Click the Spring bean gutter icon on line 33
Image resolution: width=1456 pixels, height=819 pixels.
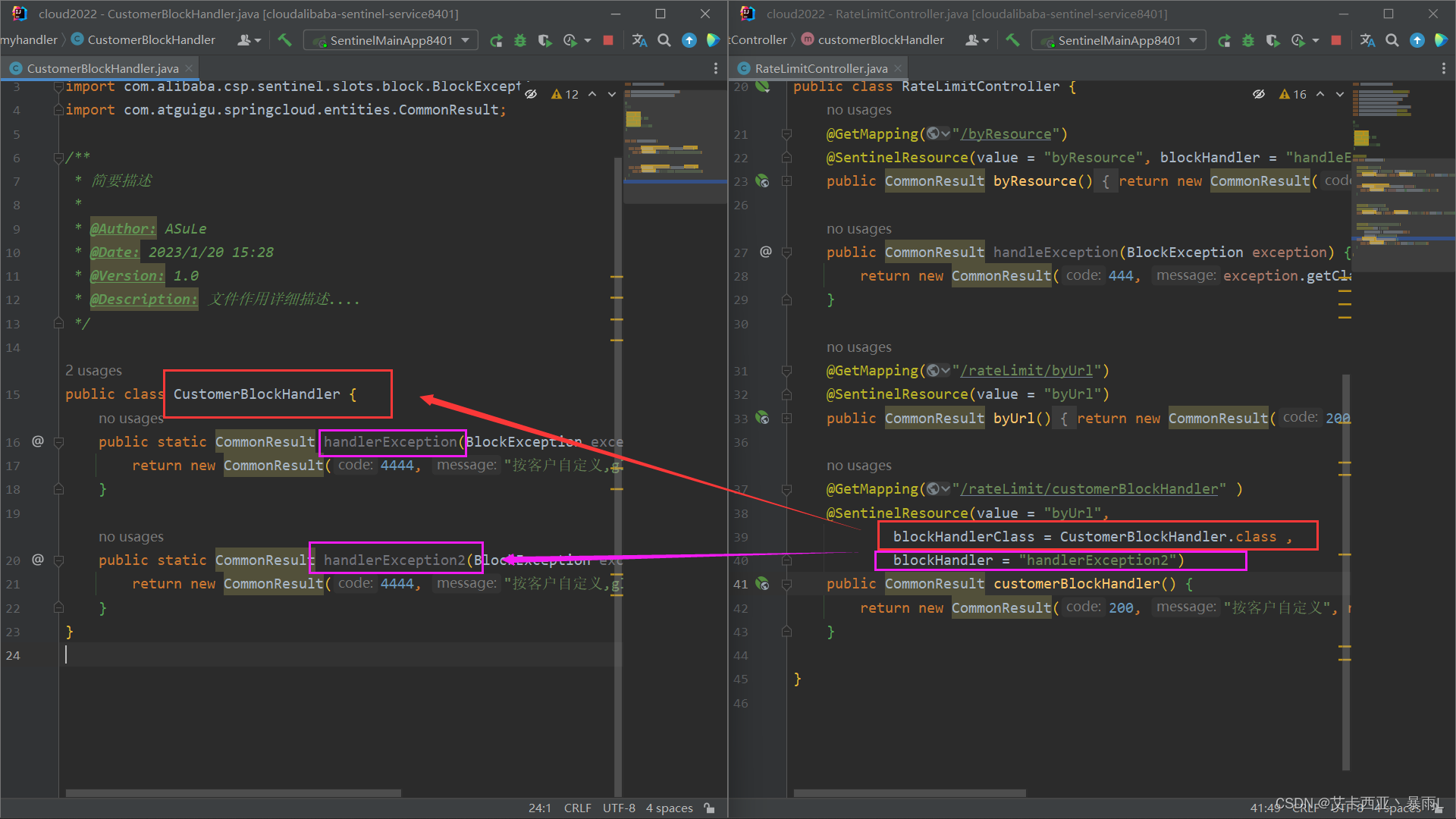[x=763, y=418]
